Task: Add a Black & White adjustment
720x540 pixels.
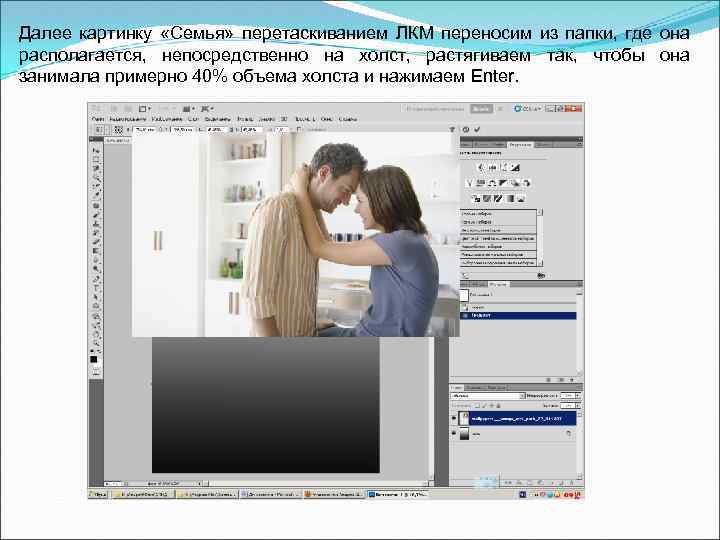Action: (x=503, y=183)
